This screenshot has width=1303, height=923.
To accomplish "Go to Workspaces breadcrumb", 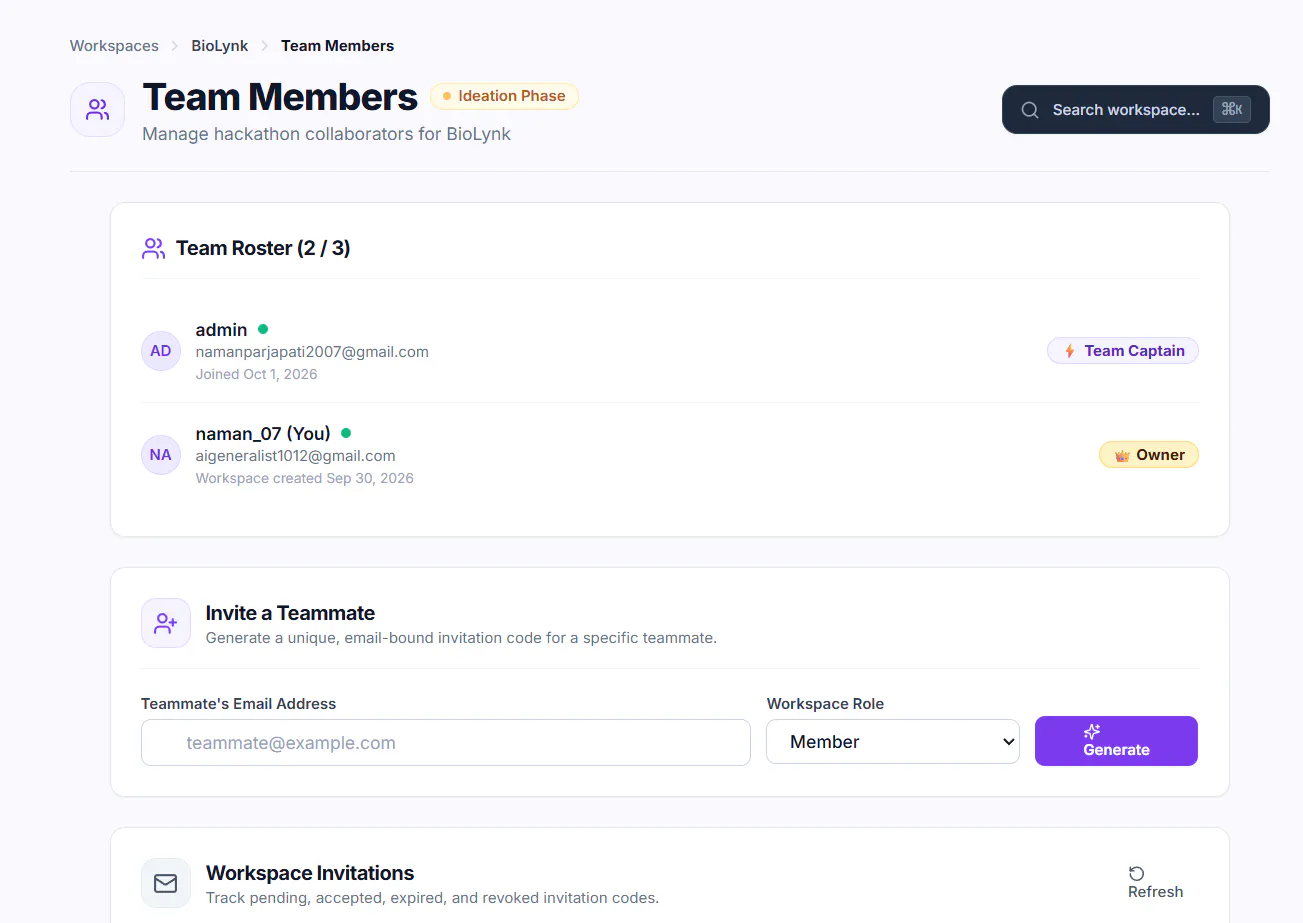I will click(114, 46).
